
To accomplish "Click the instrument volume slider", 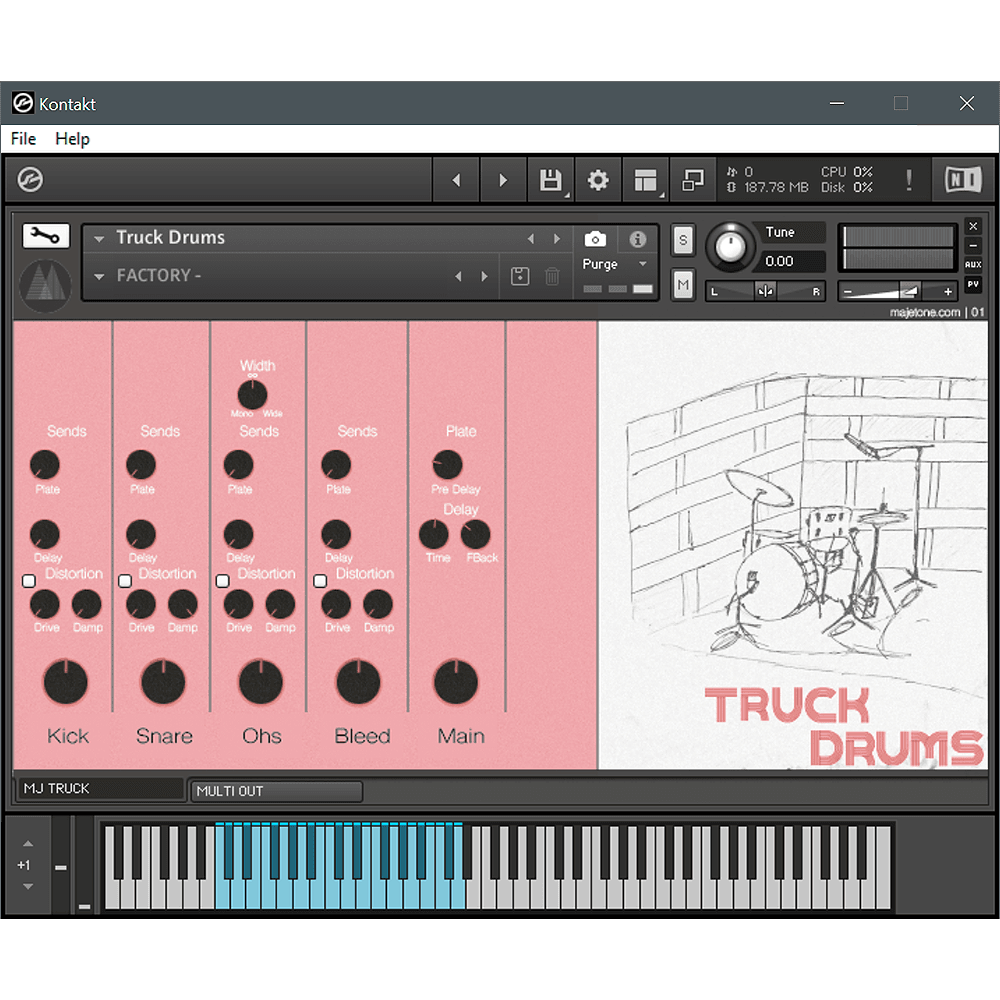I will click(895, 292).
